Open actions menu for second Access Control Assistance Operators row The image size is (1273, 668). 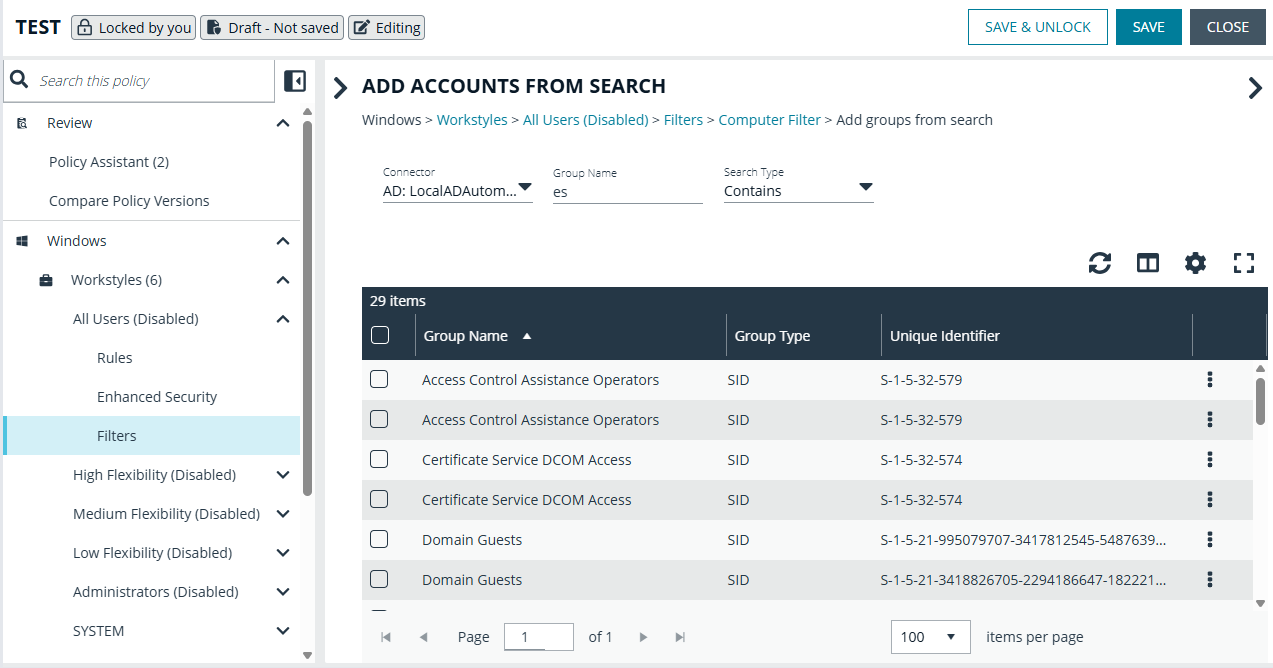[x=1210, y=419]
